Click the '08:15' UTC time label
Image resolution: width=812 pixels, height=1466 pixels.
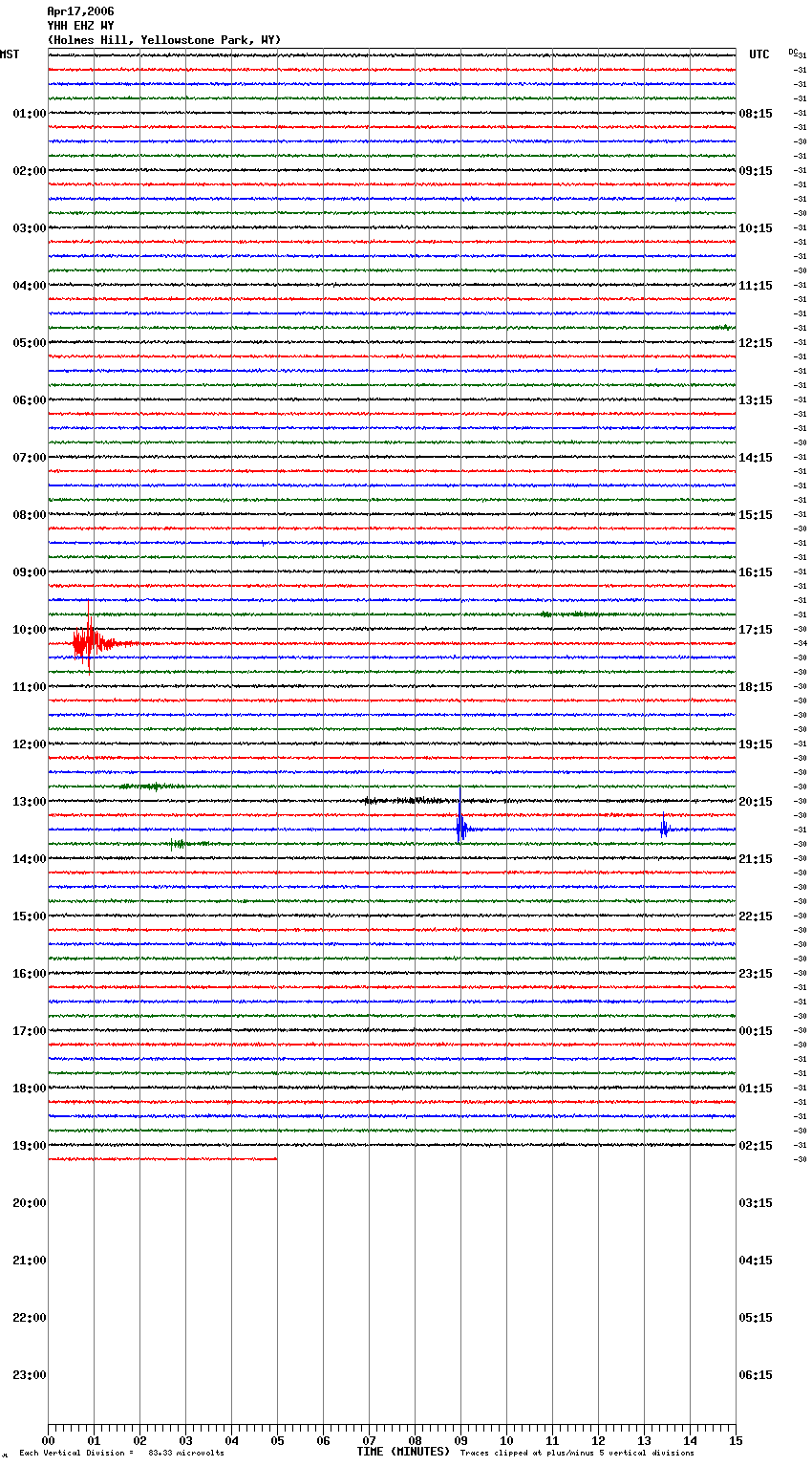point(756,114)
